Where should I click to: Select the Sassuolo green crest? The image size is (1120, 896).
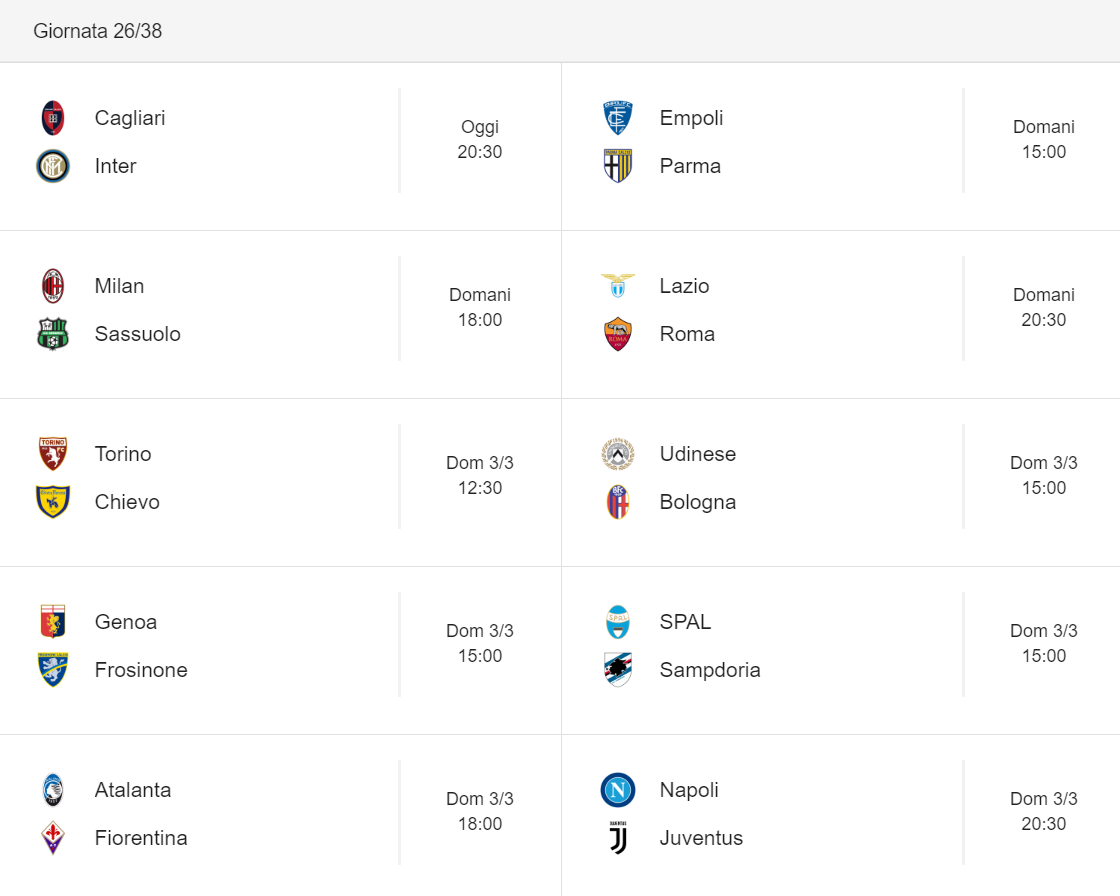(53, 334)
